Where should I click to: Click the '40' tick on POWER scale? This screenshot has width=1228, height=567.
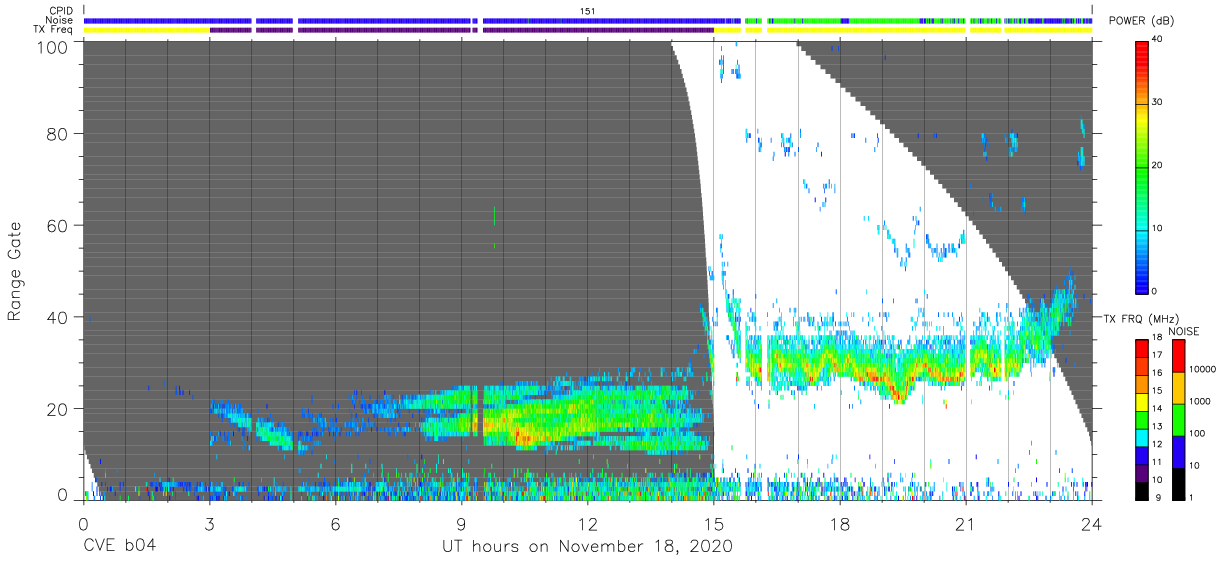coord(1157,40)
